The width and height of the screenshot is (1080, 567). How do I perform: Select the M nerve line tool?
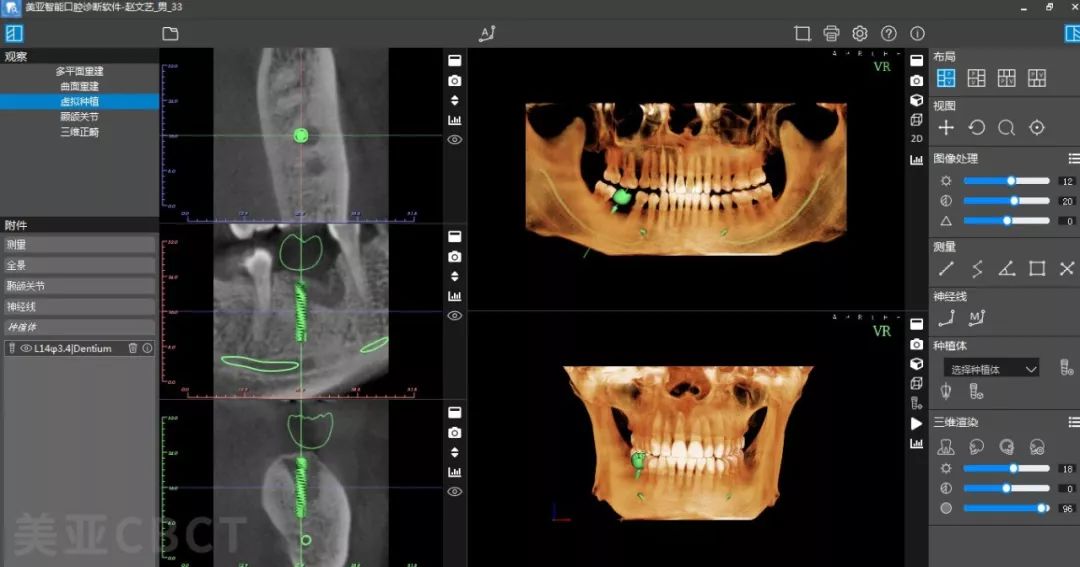pyautogui.click(x=977, y=318)
